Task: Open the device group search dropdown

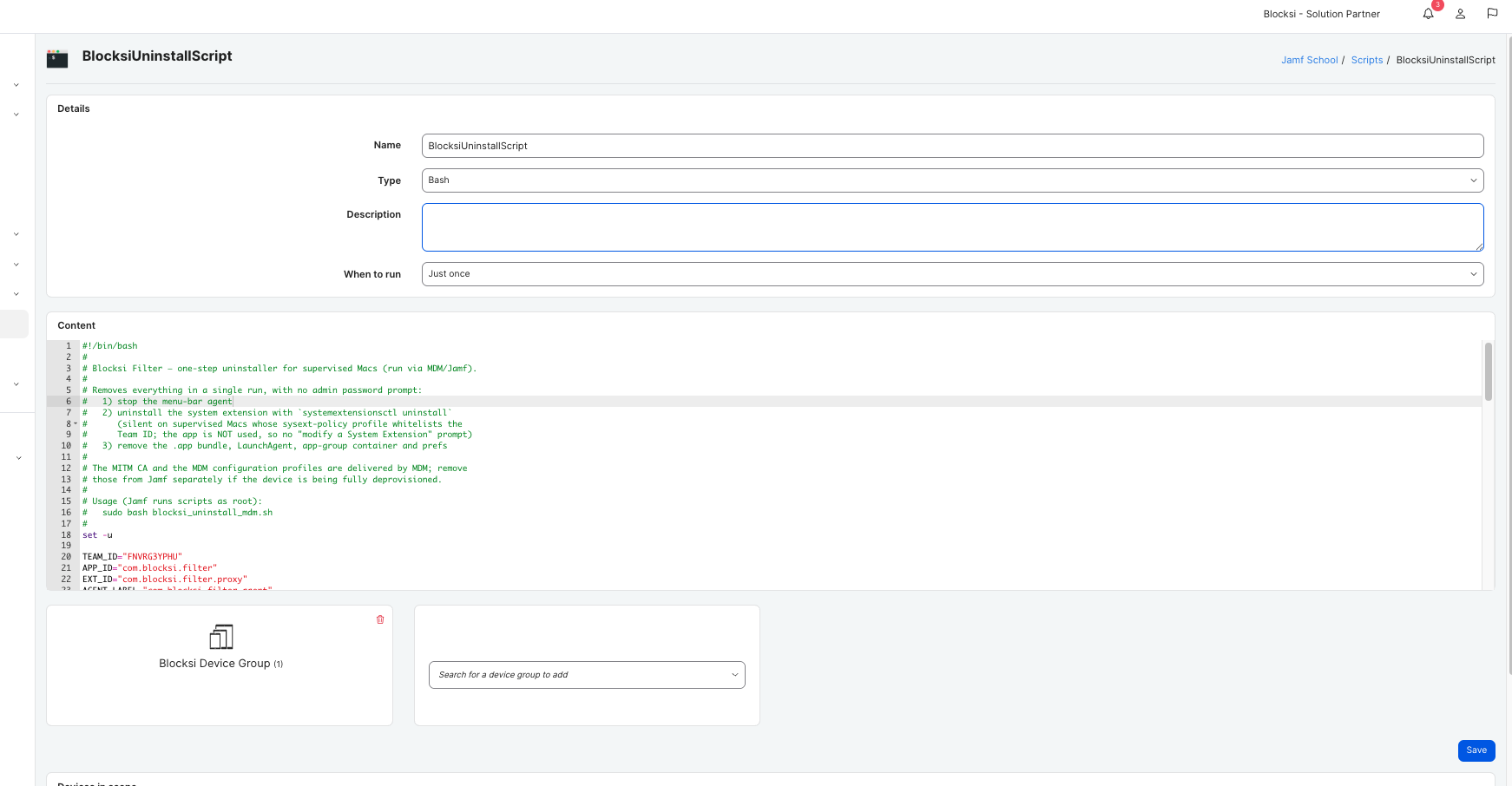Action: (587, 675)
